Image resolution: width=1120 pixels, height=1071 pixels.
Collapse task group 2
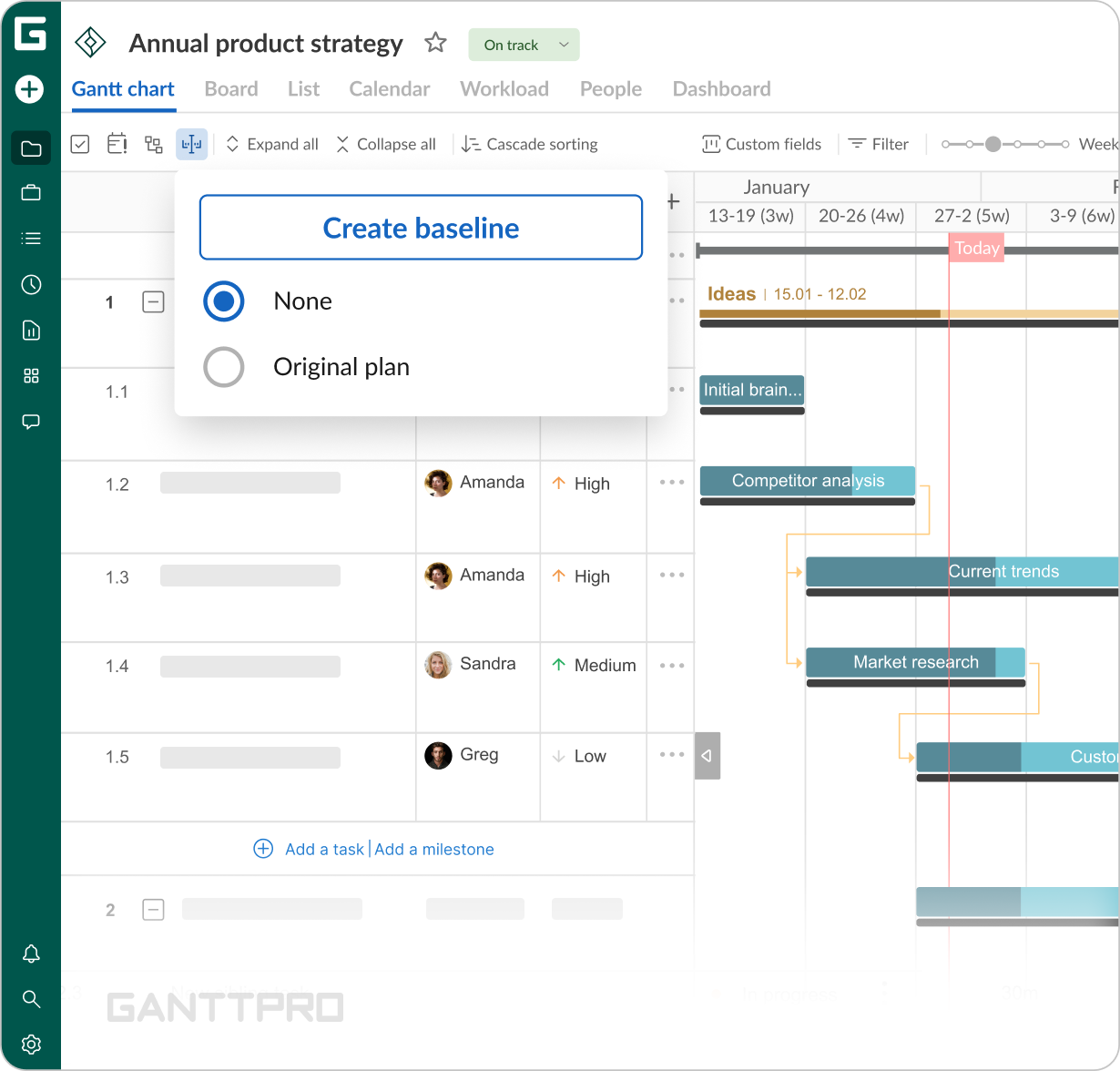pyautogui.click(x=153, y=909)
